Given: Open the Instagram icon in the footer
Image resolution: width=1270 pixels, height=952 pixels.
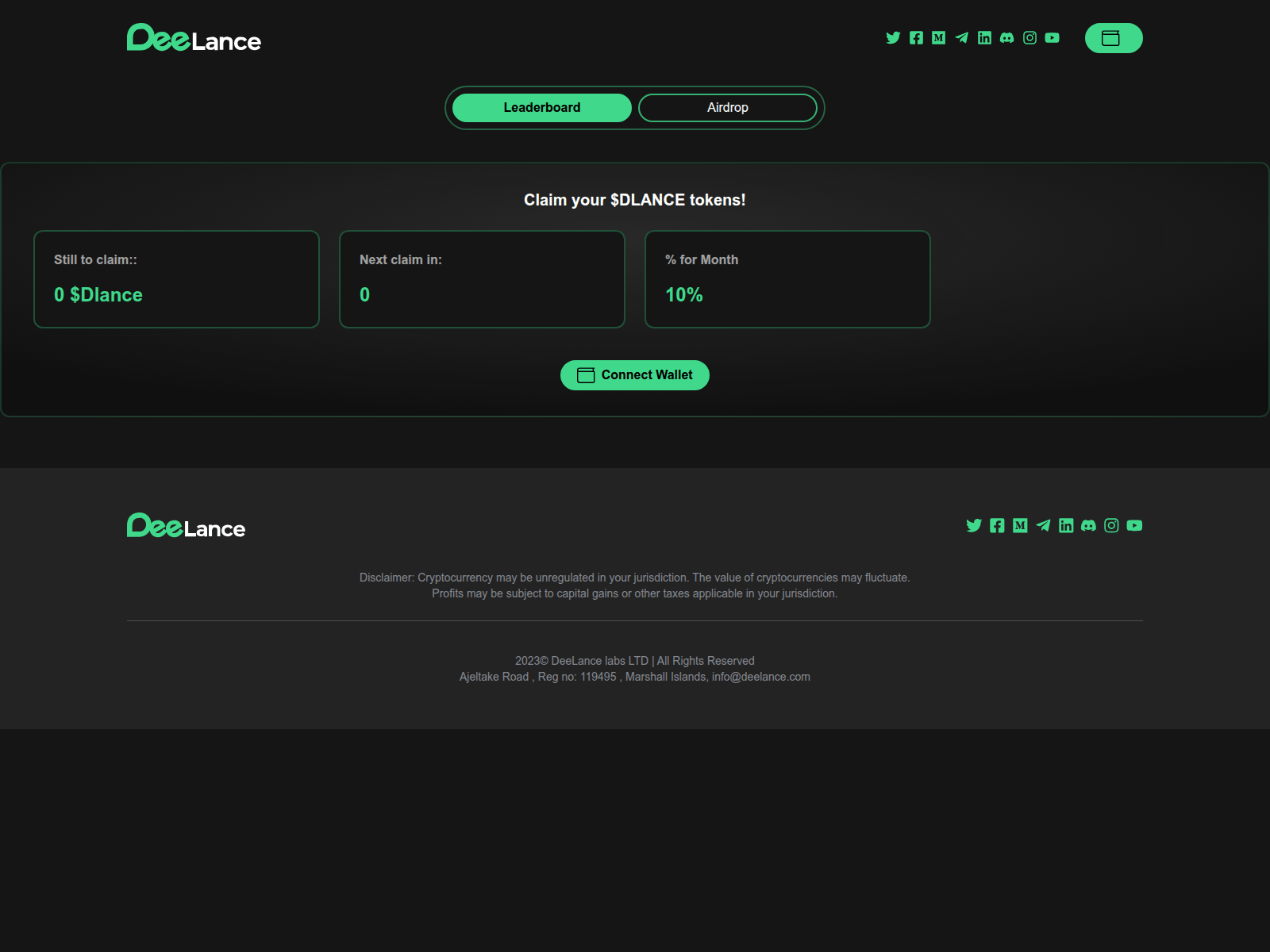Looking at the screenshot, I should [x=1111, y=525].
